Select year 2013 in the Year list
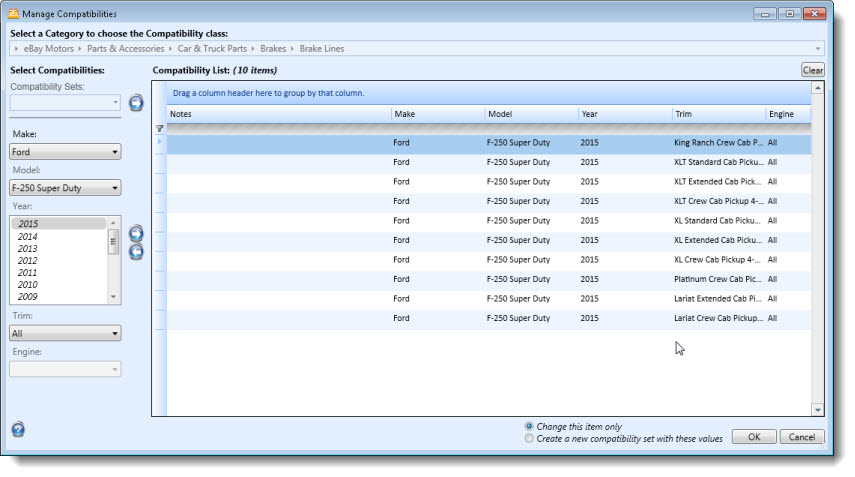Viewport: 855px width, 477px height. click(x=58, y=249)
